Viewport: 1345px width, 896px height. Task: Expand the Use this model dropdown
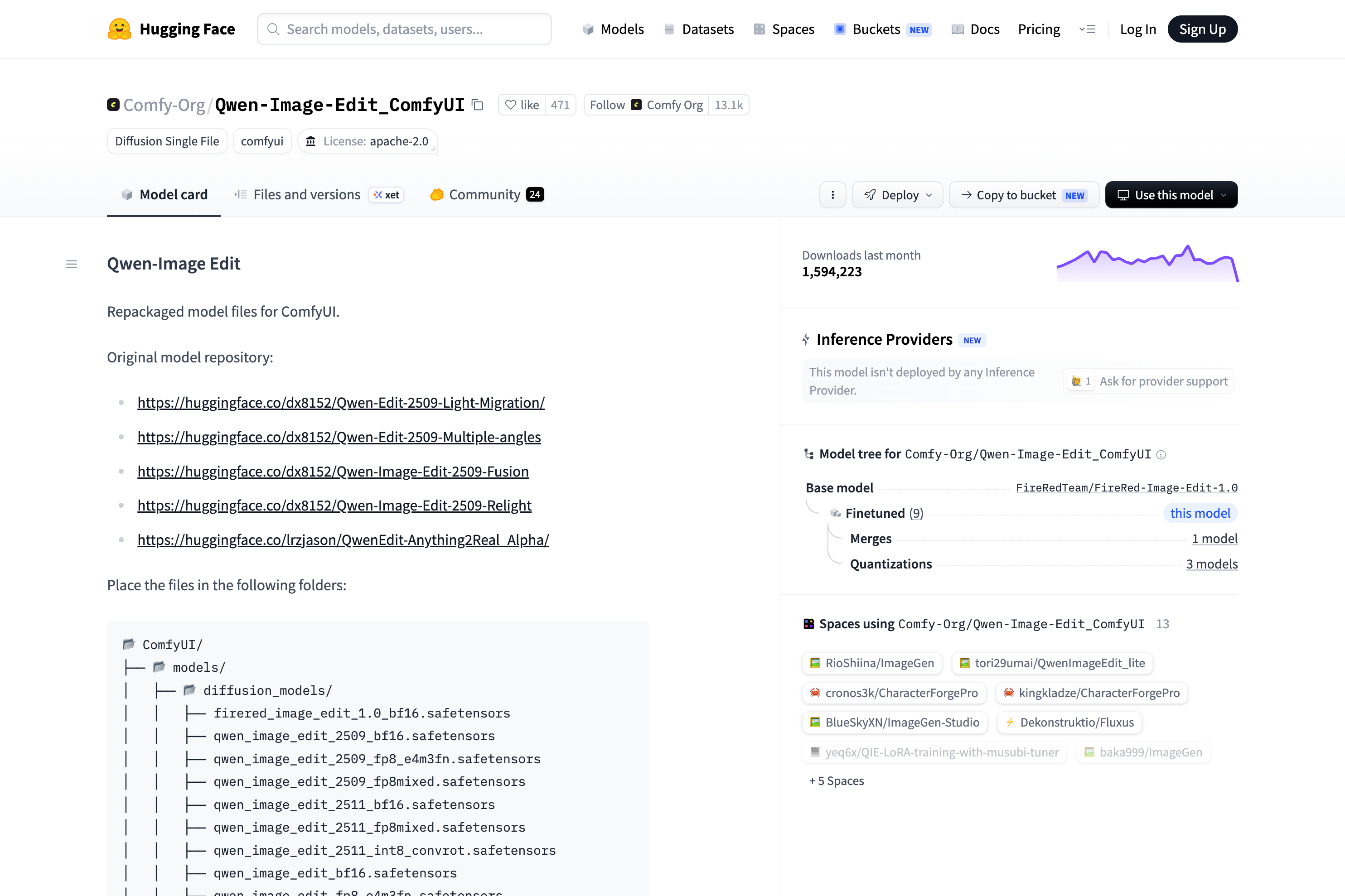pyautogui.click(x=1171, y=195)
